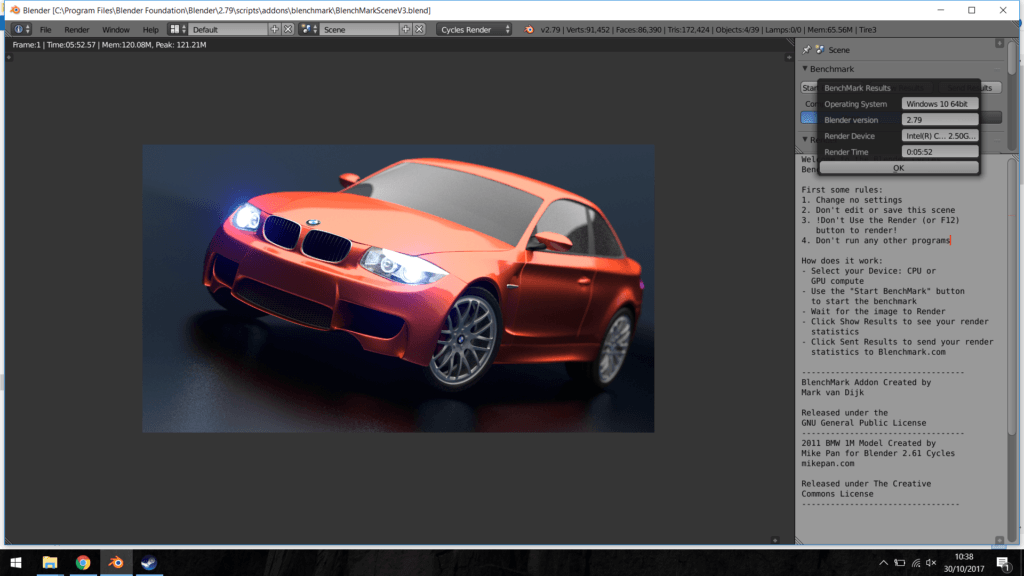Click the 'GNU General Public License' text
Screen dimensions: 1024x576
click(863, 423)
